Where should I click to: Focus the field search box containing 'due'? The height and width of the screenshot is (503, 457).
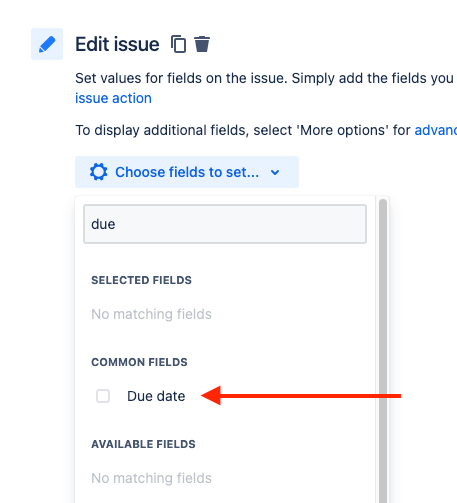click(x=225, y=224)
